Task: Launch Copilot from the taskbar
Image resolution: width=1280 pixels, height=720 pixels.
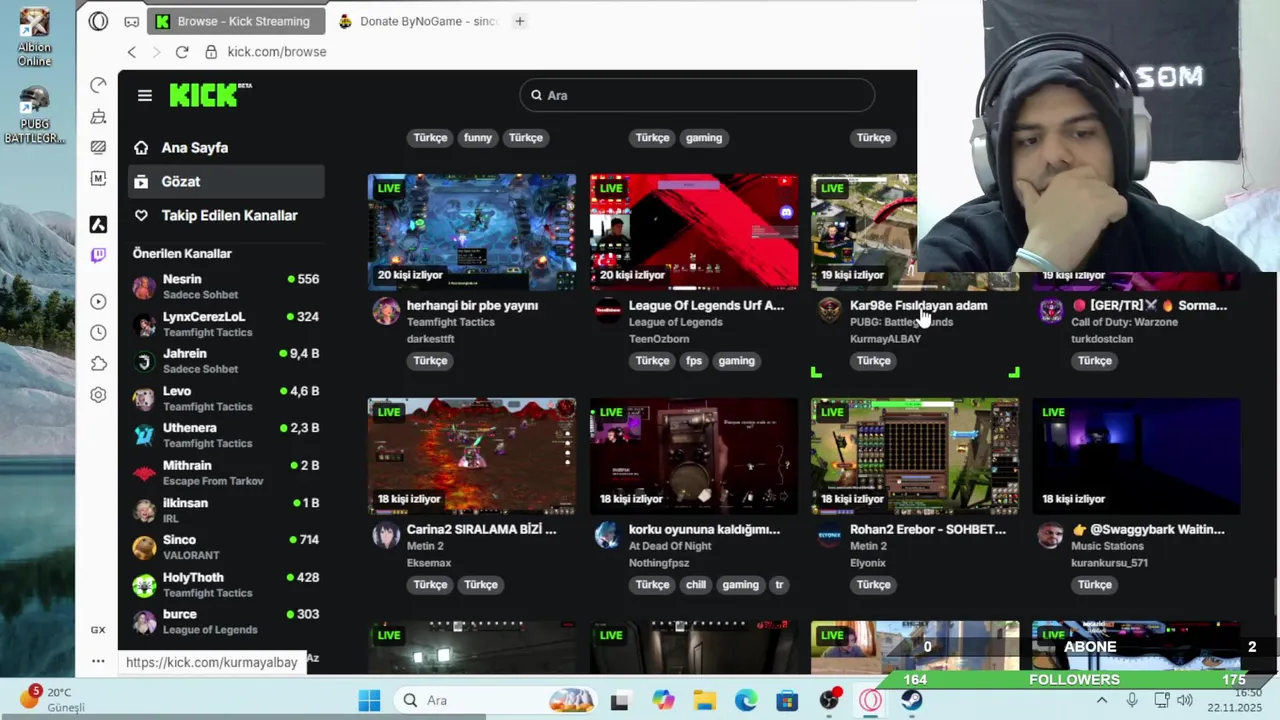Action: [663, 700]
